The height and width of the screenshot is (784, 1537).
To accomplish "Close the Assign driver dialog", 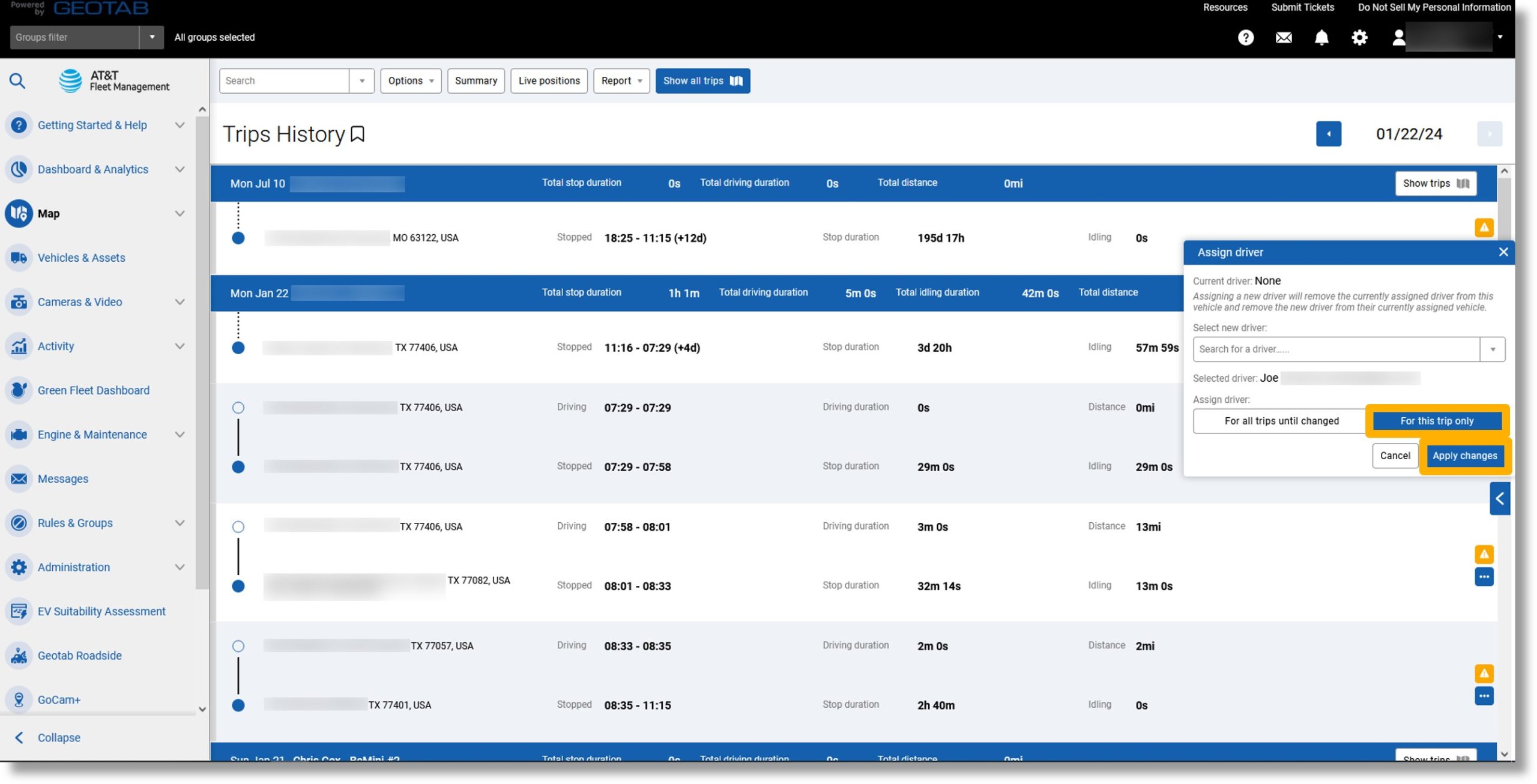I will 1503,252.
